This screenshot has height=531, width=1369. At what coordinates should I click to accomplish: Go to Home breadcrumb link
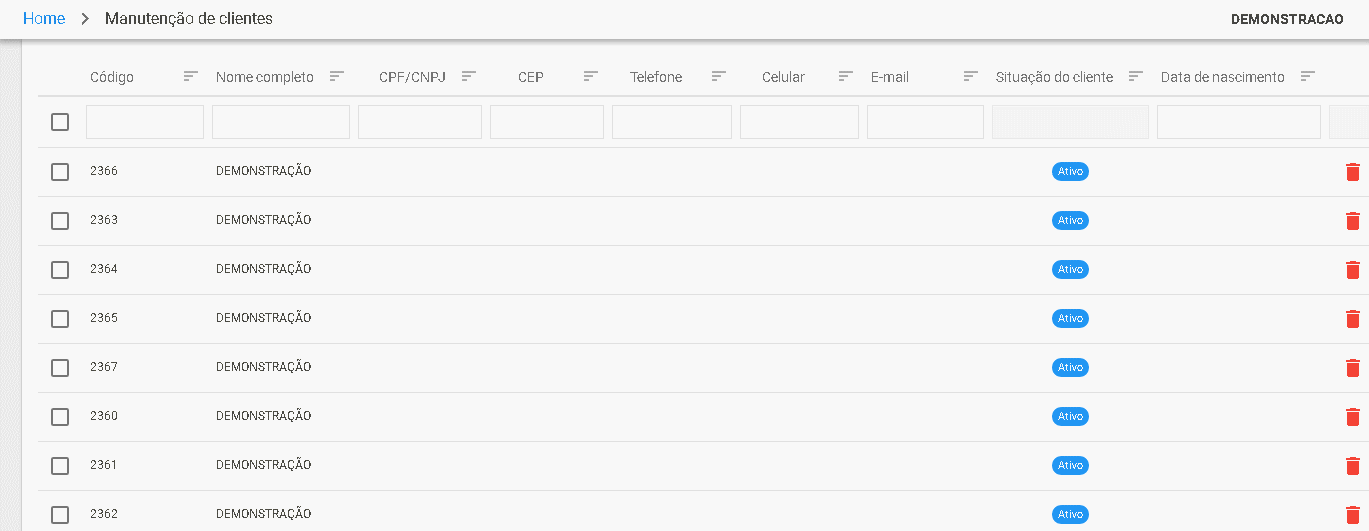tap(44, 19)
